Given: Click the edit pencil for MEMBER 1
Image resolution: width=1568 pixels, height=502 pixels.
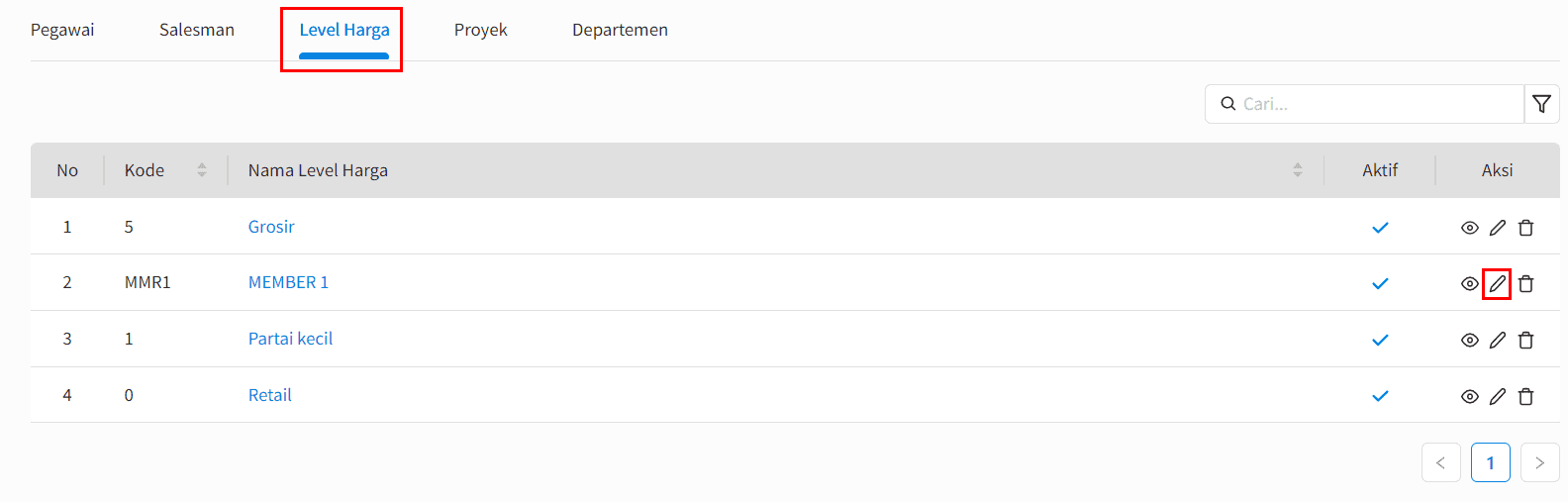Looking at the screenshot, I should [x=1497, y=284].
